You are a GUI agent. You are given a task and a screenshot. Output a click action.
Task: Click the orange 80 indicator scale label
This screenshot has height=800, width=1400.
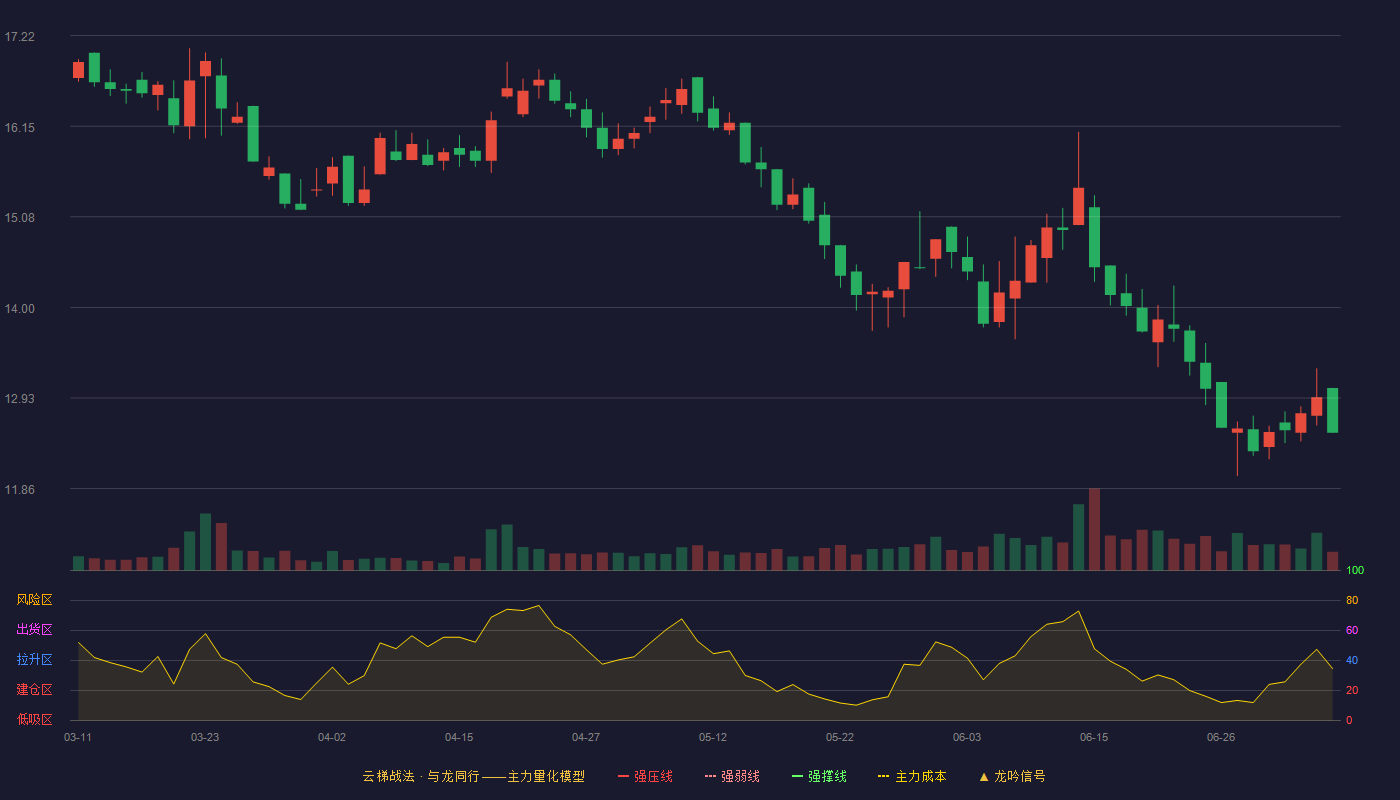(1352, 600)
